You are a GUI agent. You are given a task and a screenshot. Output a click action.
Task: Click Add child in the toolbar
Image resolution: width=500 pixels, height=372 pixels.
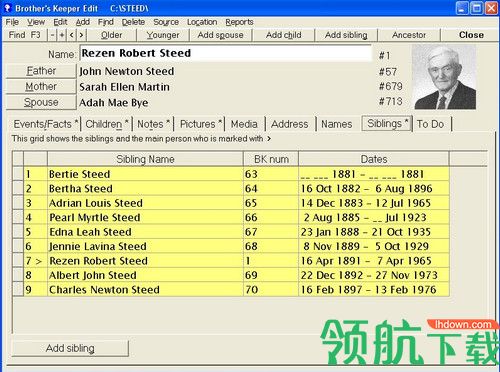[x=284, y=35]
